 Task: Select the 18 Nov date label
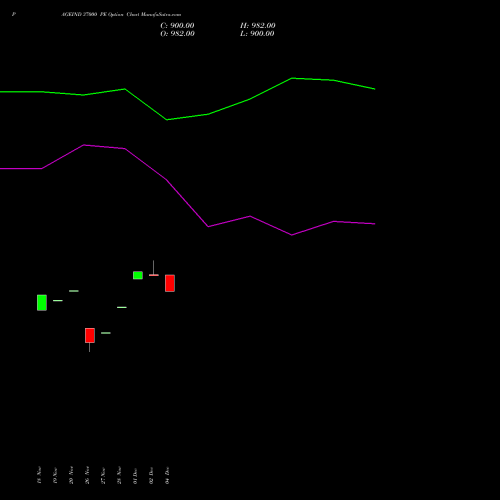(39, 475)
